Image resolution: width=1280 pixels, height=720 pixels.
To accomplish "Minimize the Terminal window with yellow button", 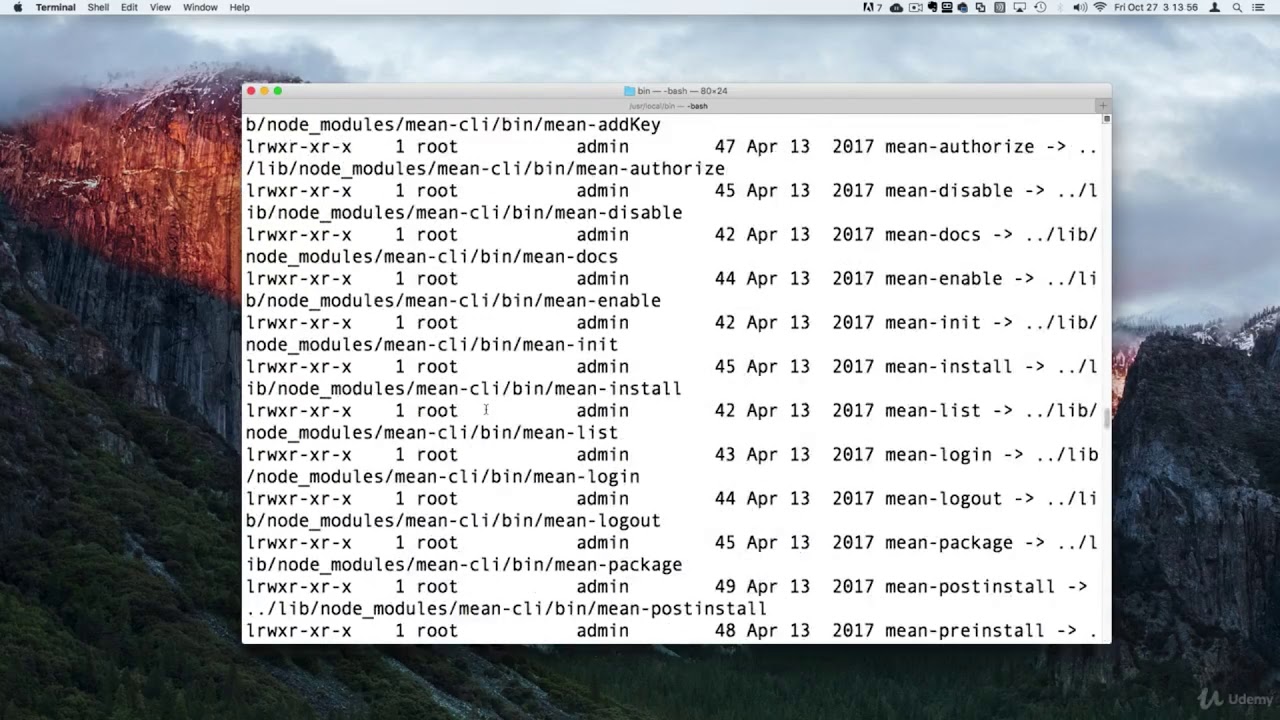I will click(264, 91).
